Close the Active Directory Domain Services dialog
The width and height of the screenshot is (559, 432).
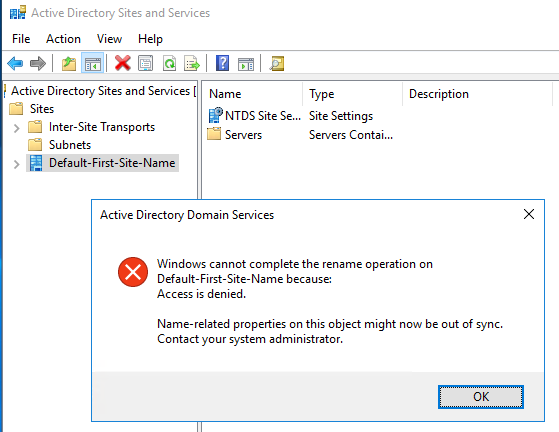529,214
